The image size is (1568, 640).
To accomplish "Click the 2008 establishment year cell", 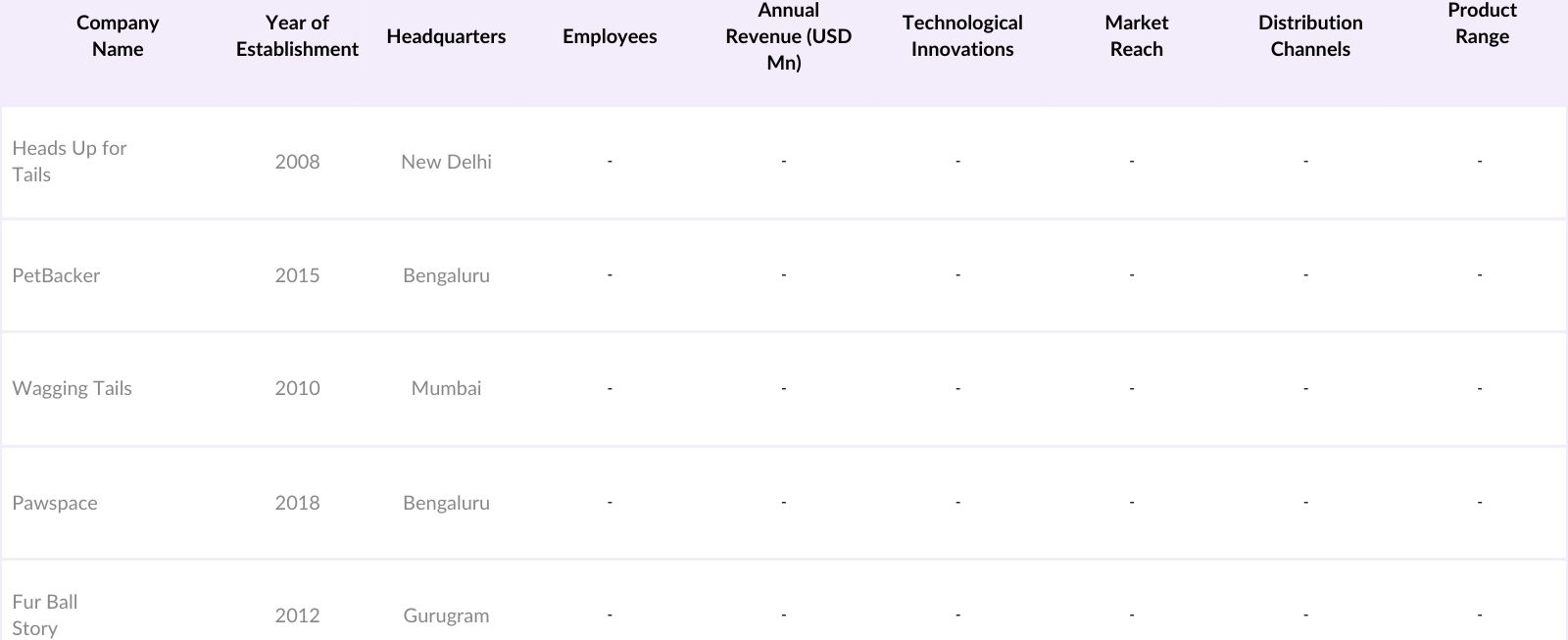I will pos(297,162).
